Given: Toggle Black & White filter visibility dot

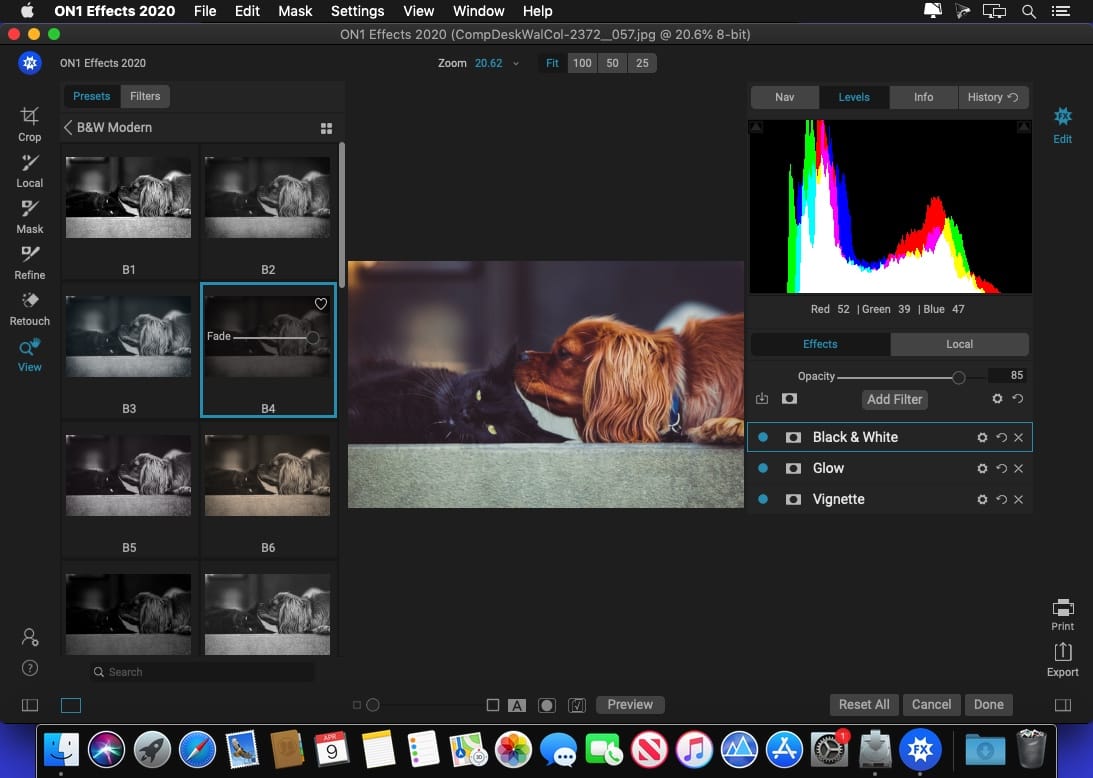Looking at the screenshot, I should (x=763, y=437).
